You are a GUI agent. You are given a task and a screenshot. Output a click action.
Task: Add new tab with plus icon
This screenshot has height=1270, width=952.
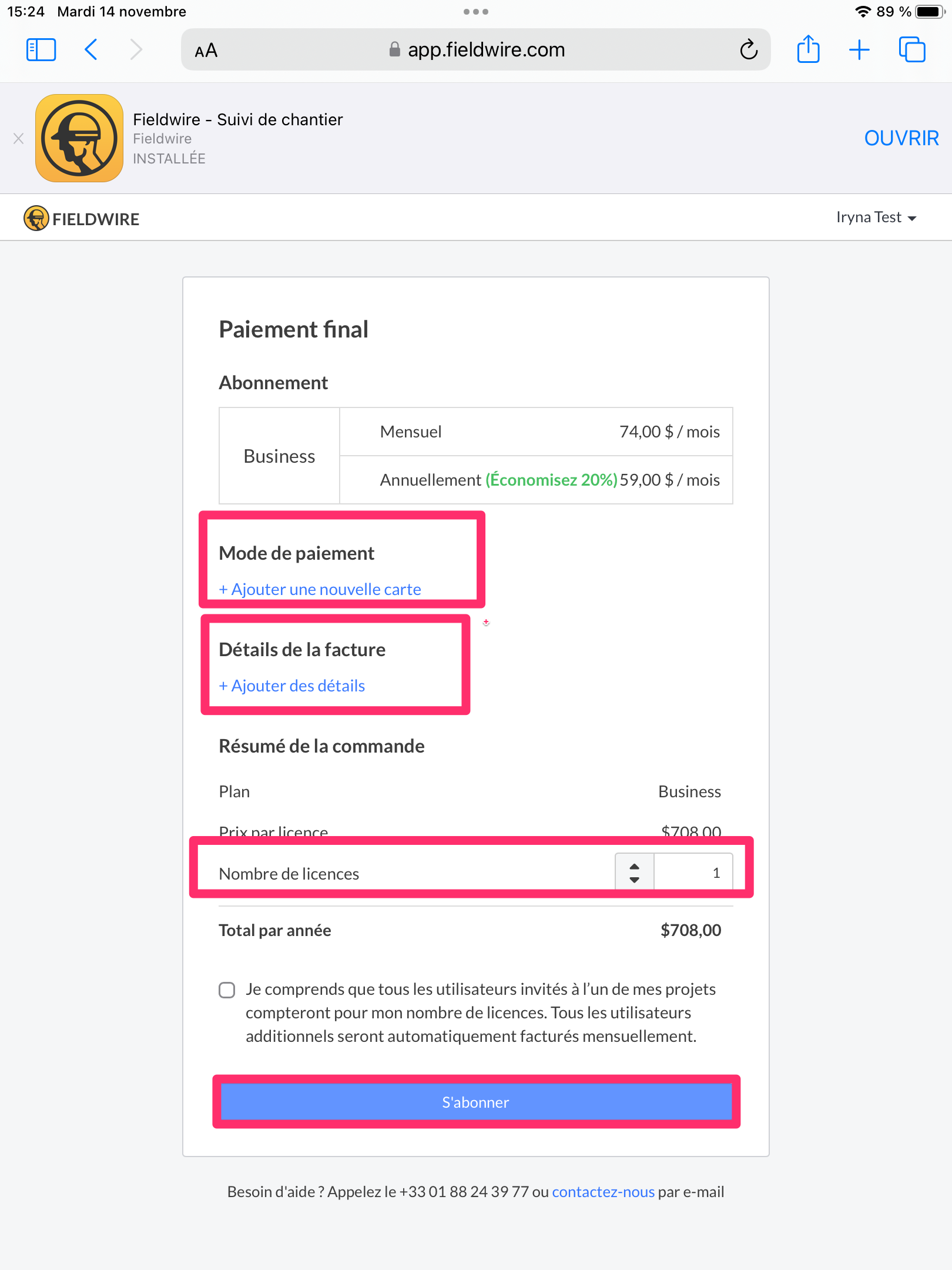tap(859, 50)
